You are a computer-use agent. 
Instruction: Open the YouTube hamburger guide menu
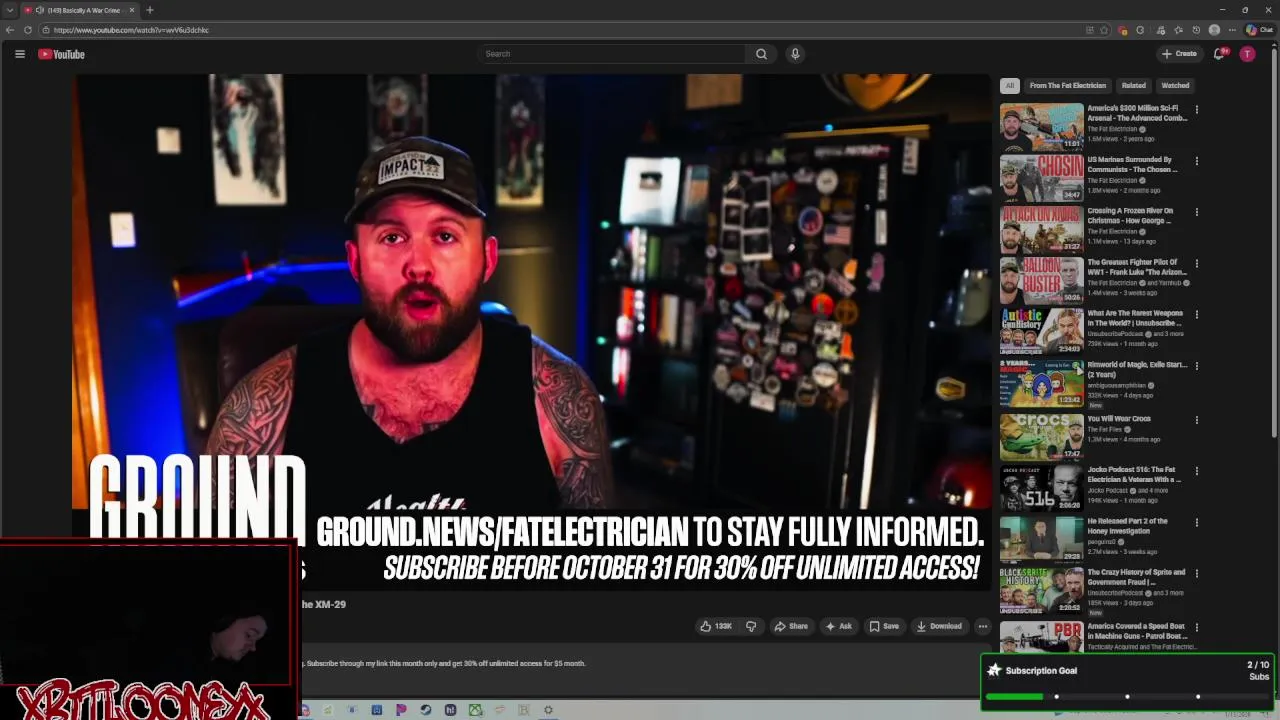(x=19, y=54)
